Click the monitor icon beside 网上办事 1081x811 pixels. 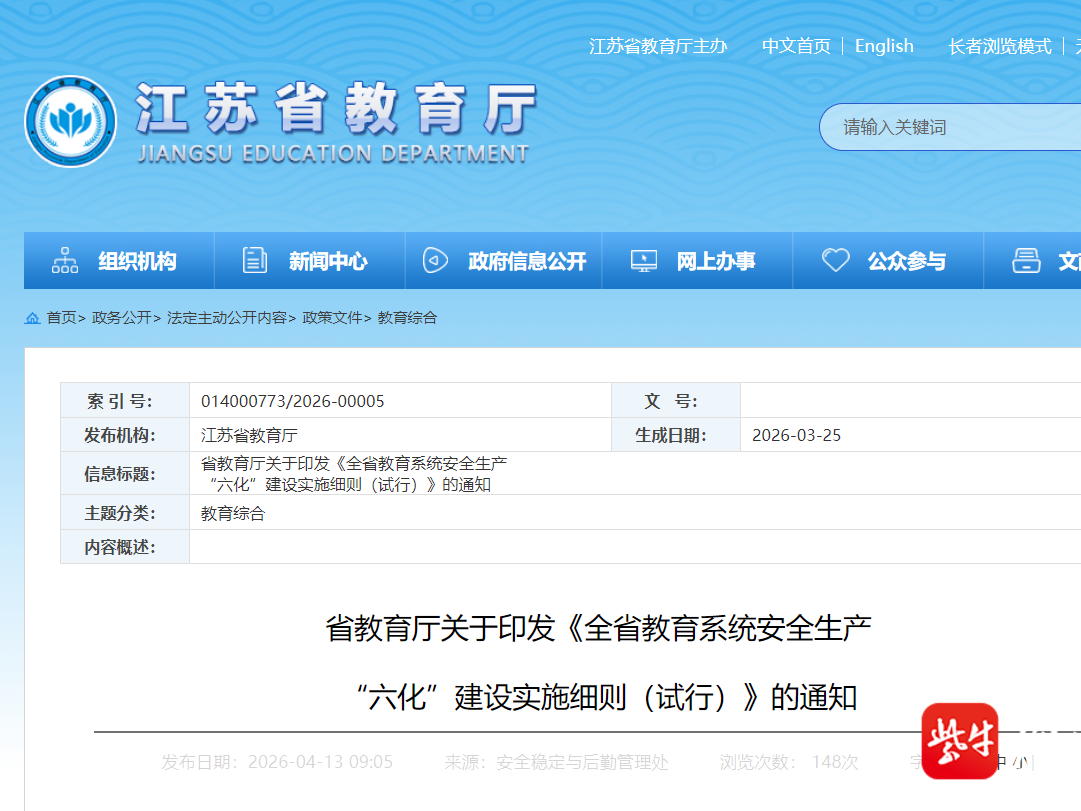(644, 261)
